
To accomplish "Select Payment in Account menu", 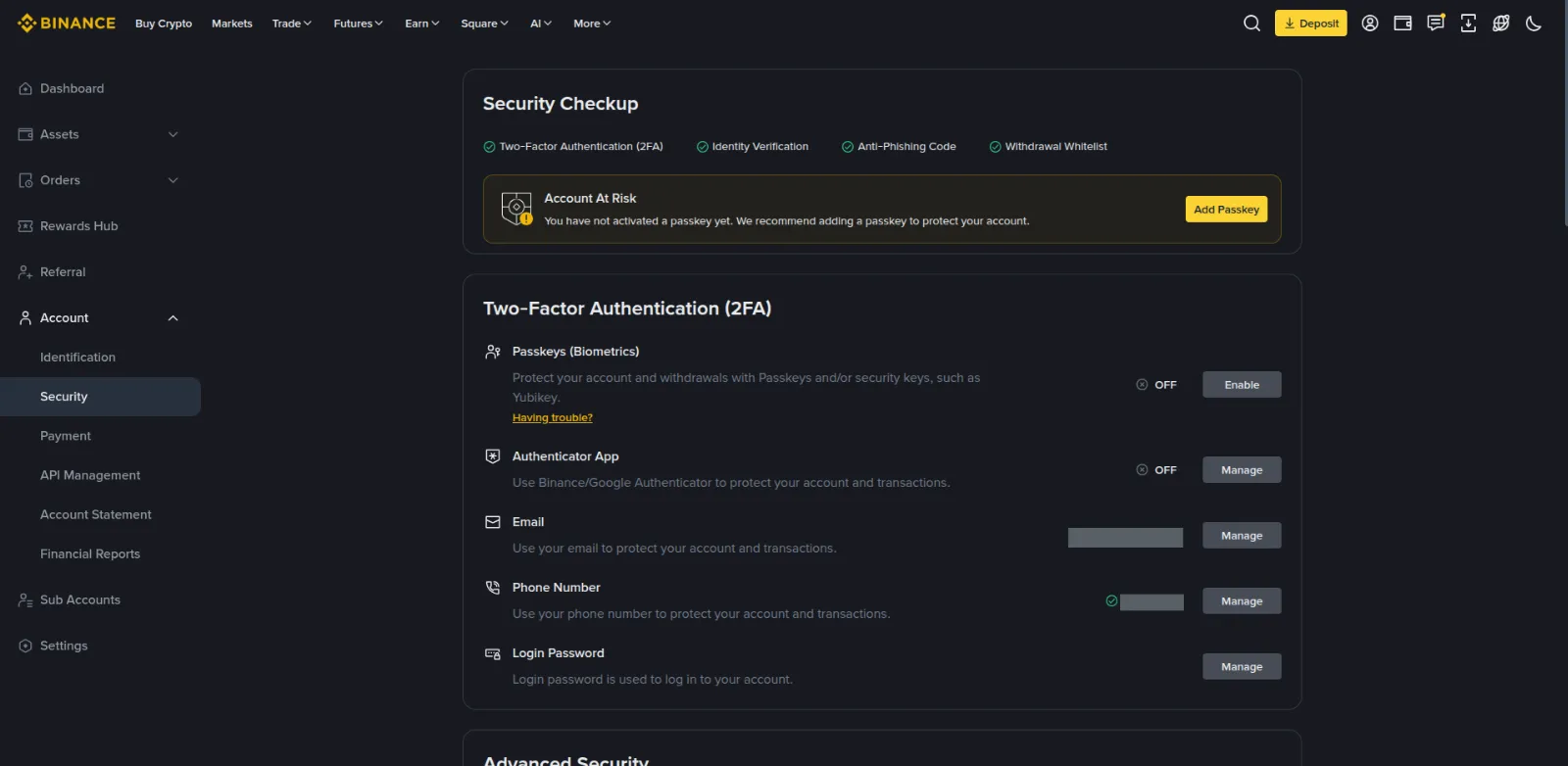I will (66, 436).
